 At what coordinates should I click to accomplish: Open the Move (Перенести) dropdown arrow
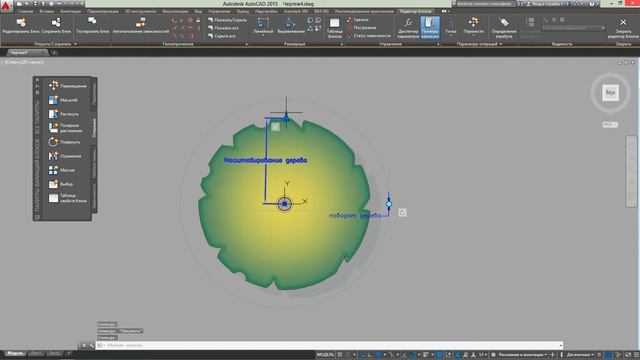[x=473, y=36]
